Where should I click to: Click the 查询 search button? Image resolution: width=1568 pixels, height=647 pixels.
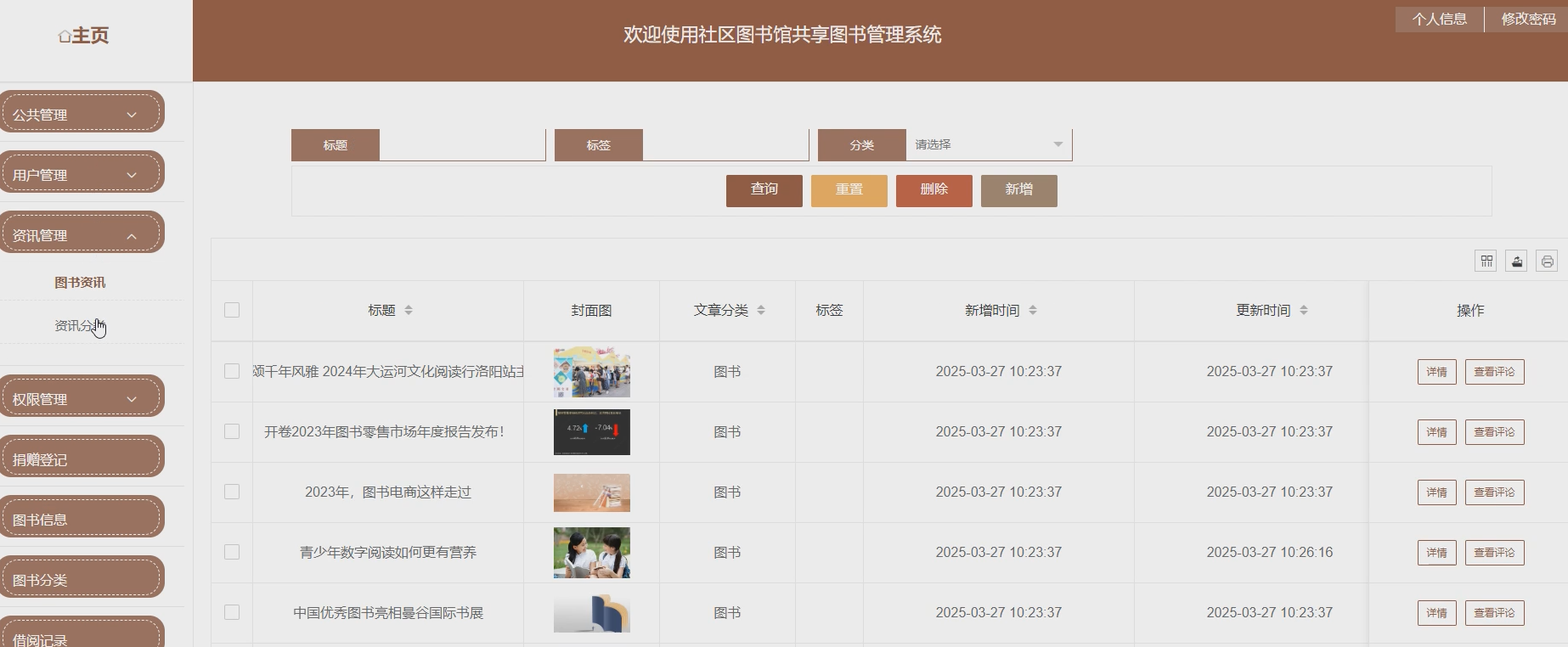pyautogui.click(x=764, y=191)
